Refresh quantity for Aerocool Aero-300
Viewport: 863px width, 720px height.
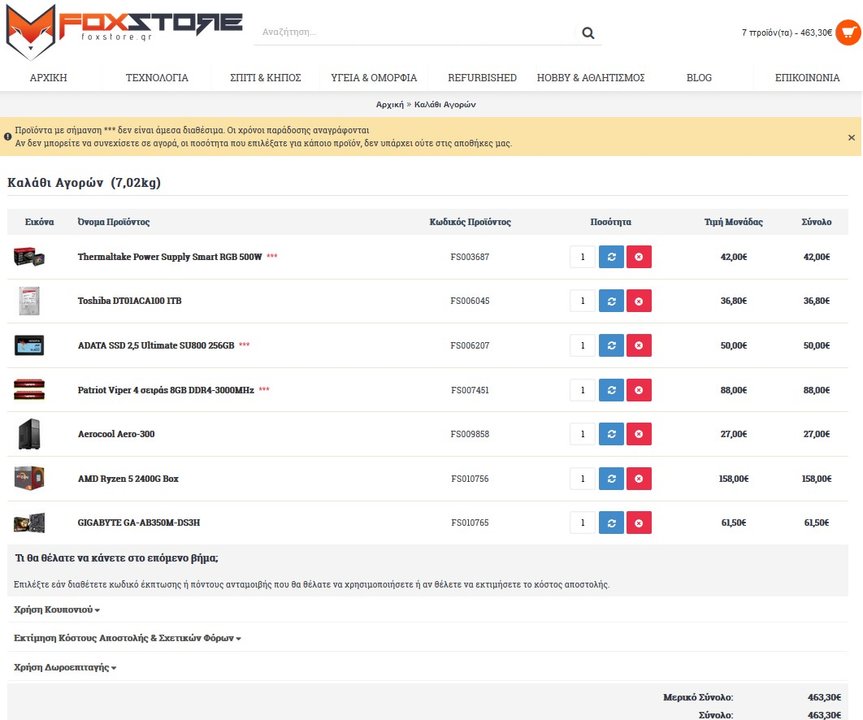pyautogui.click(x=611, y=434)
